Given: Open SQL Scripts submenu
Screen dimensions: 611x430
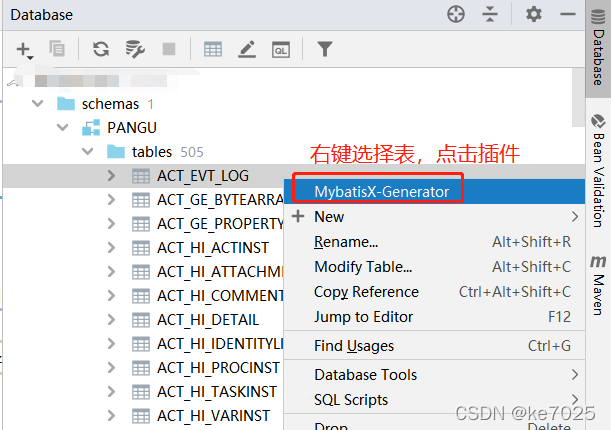Looking at the screenshot, I should (x=434, y=400).
